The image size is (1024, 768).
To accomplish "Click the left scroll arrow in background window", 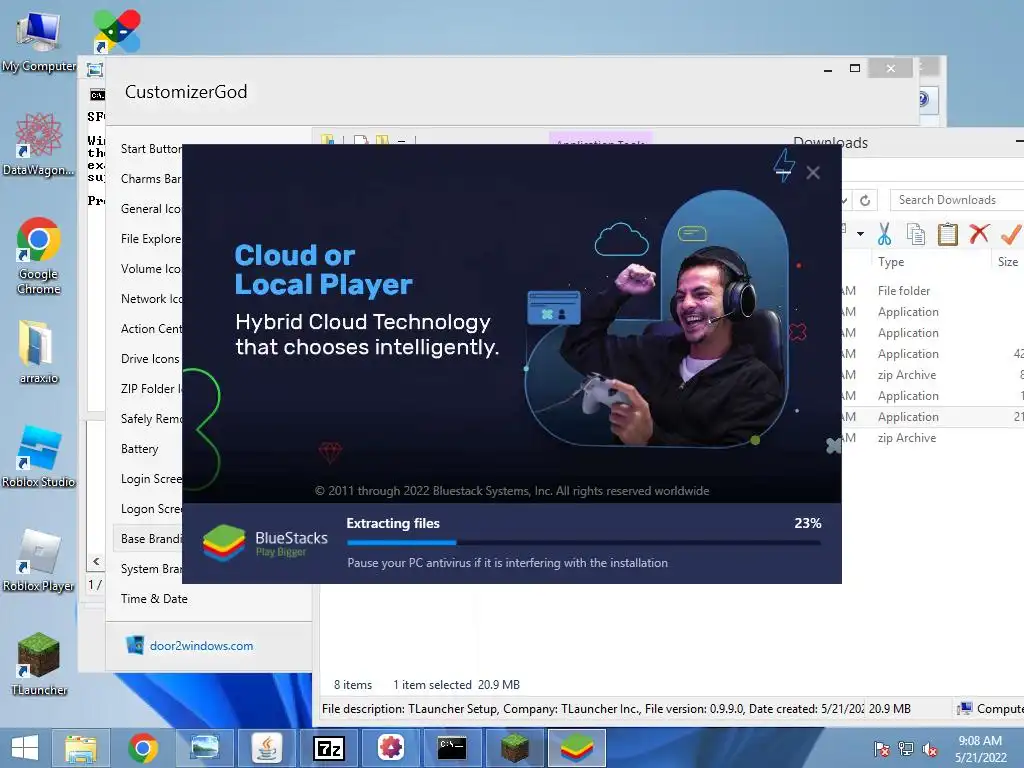I will point(96,562).
